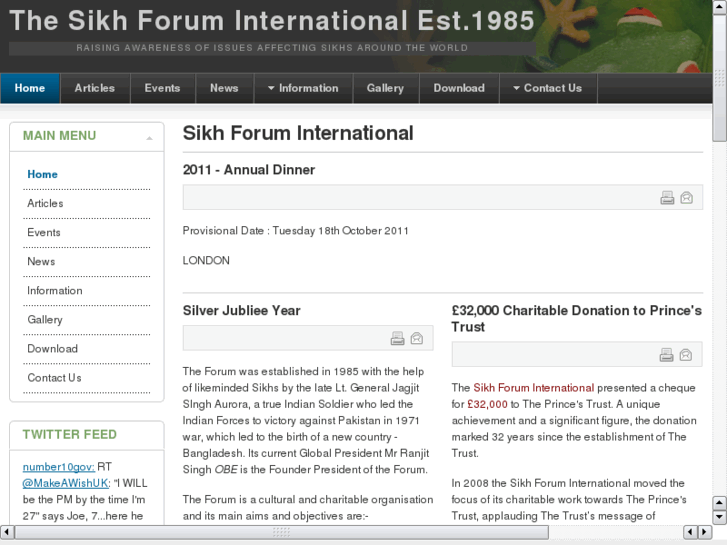This screenshot has height=545, width=727.
Task: Open the number10gov Twitter link
Action: pyautogui.click(x=58, y=467)
